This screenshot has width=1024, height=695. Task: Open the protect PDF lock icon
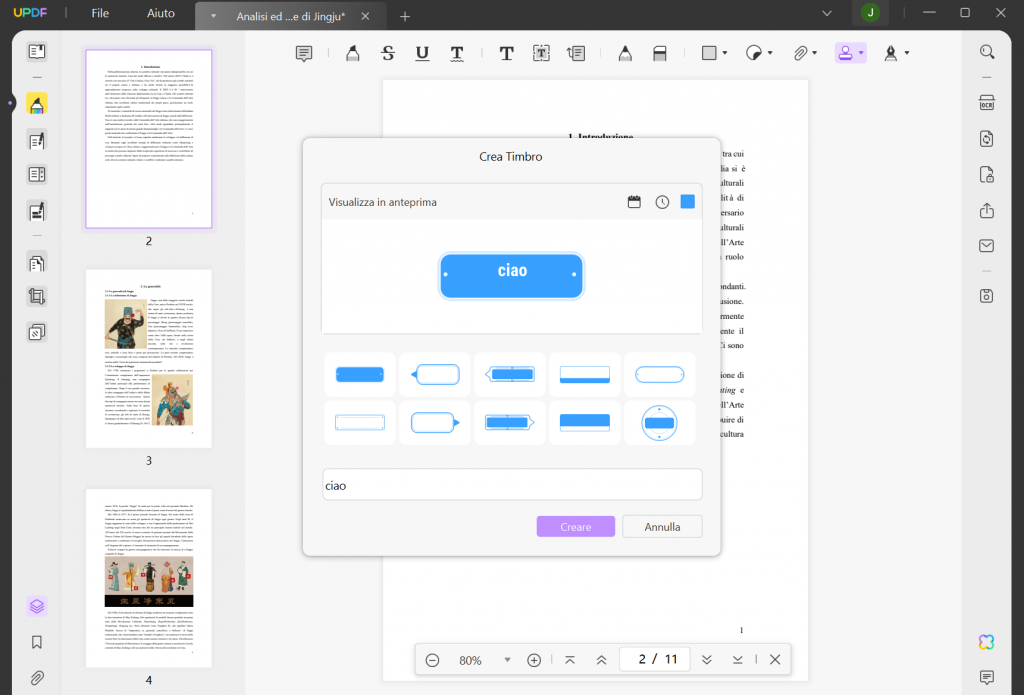click(987, 174)
